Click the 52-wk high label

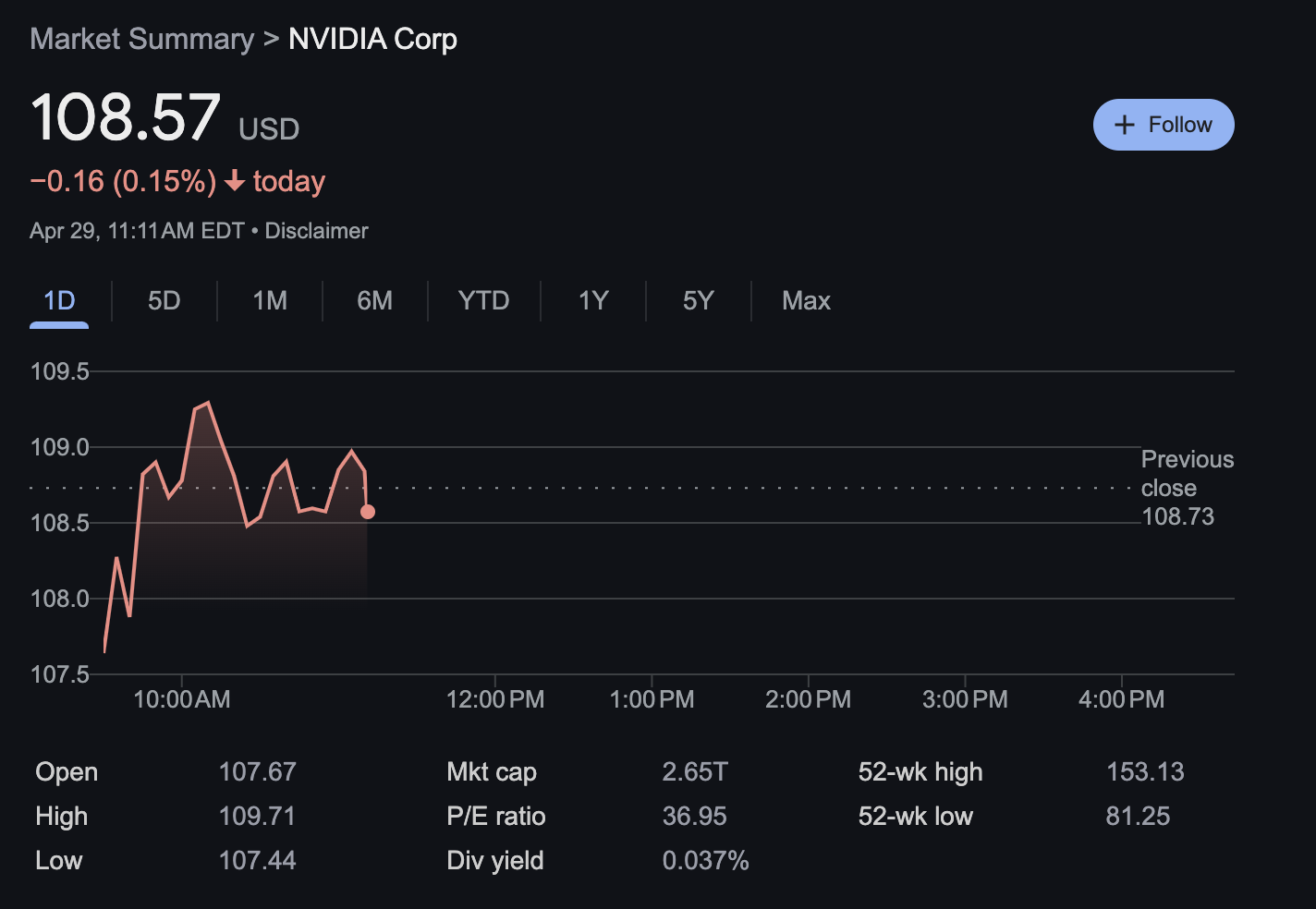point(920,772)
